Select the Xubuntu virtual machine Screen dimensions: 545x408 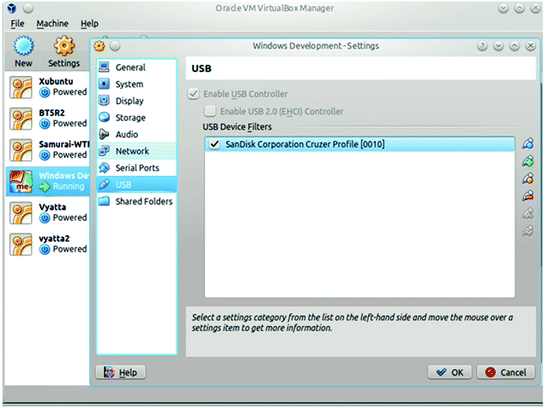(x=48, y=87)
